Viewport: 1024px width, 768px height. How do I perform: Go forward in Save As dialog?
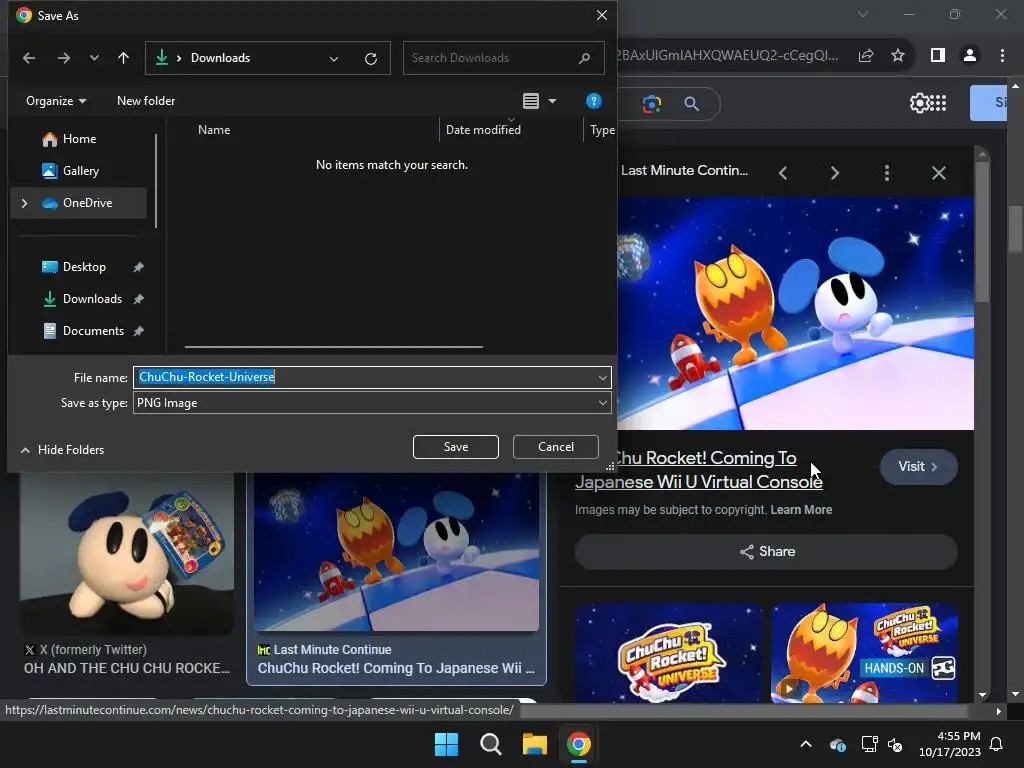tap(63, 58)
